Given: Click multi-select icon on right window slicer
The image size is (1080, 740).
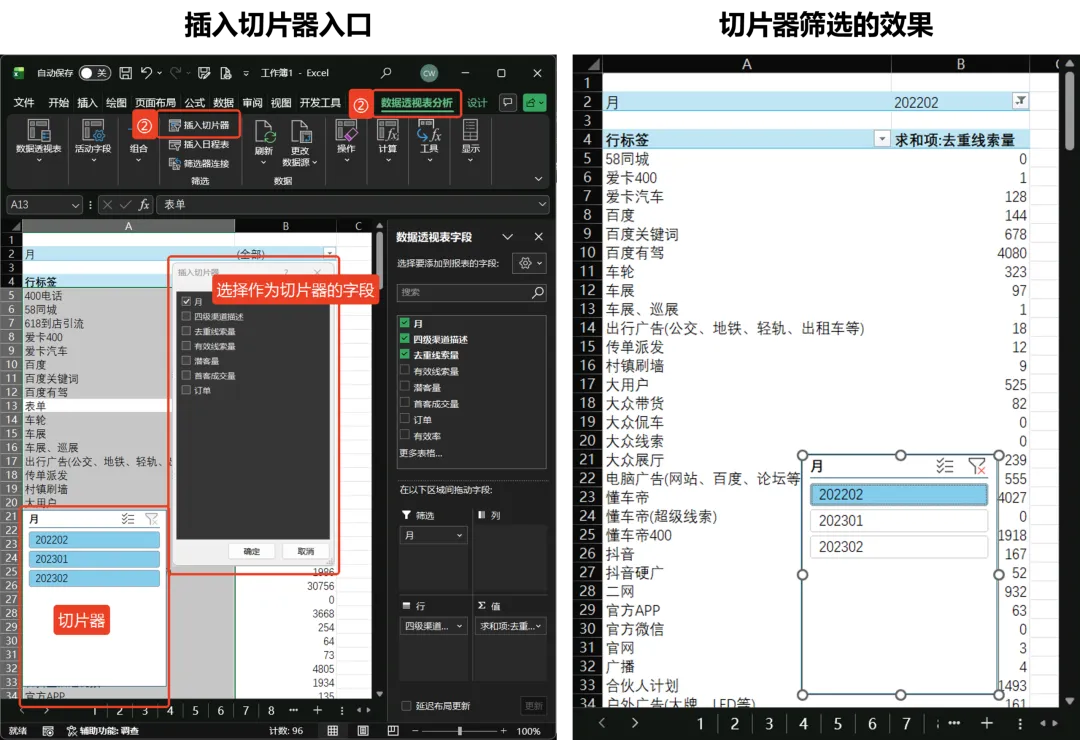Looking at the screenshot, I should [945, 466].
